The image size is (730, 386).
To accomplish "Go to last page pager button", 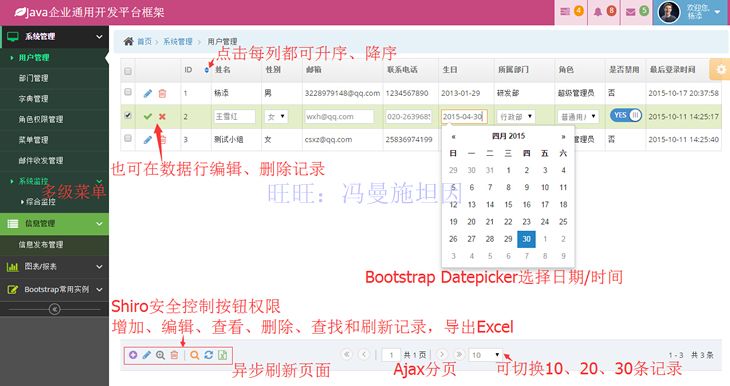I will 459,354.
